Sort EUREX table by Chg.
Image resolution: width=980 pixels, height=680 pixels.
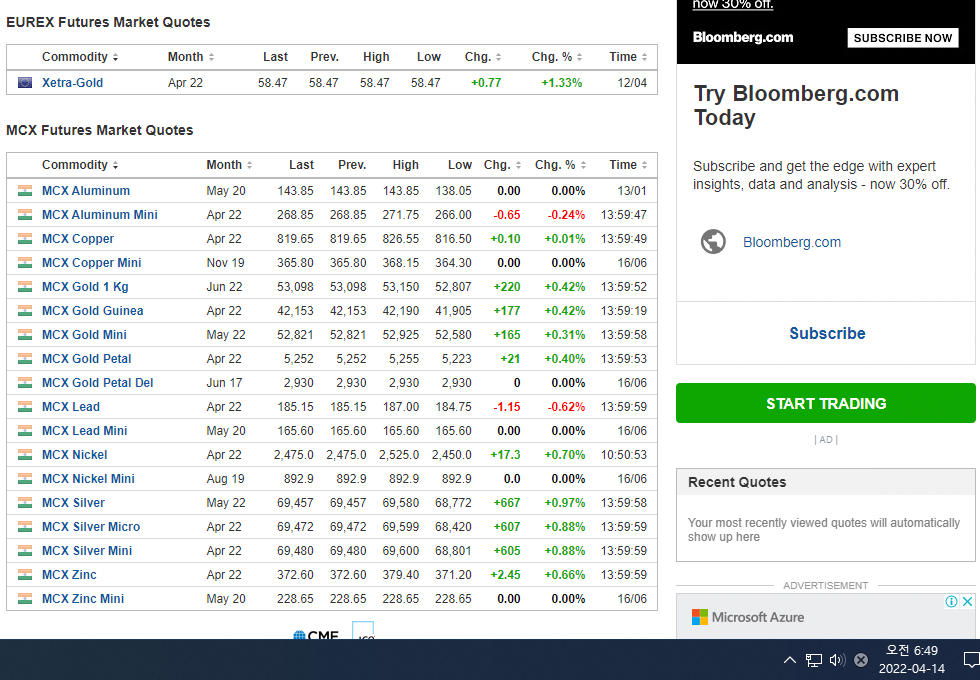coord(482,57)
